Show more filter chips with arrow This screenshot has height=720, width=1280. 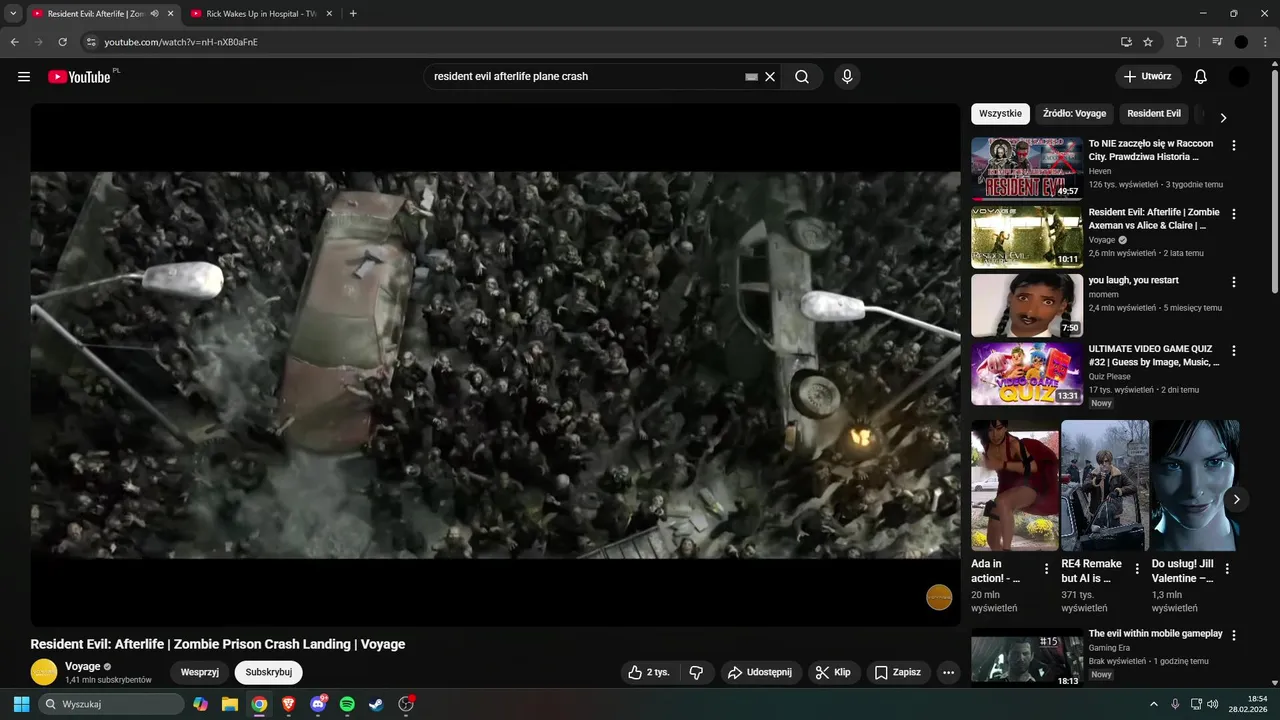click(x=1222, y=117)
